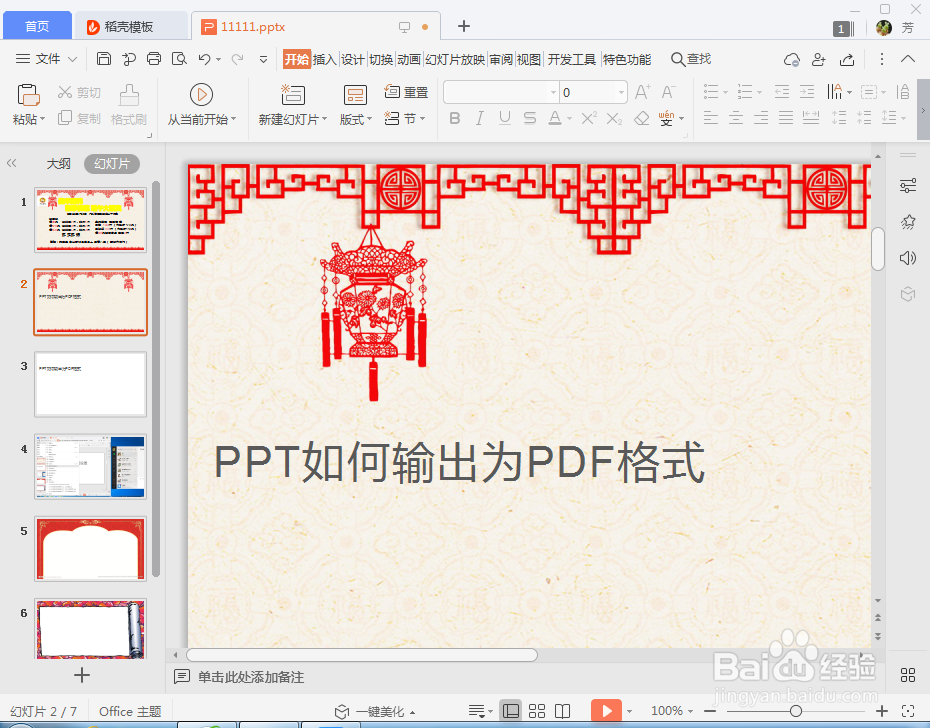Switch to the 幻灯片 (slides) tab
Viewport: 930px width, 728px height.
[112, 163]
